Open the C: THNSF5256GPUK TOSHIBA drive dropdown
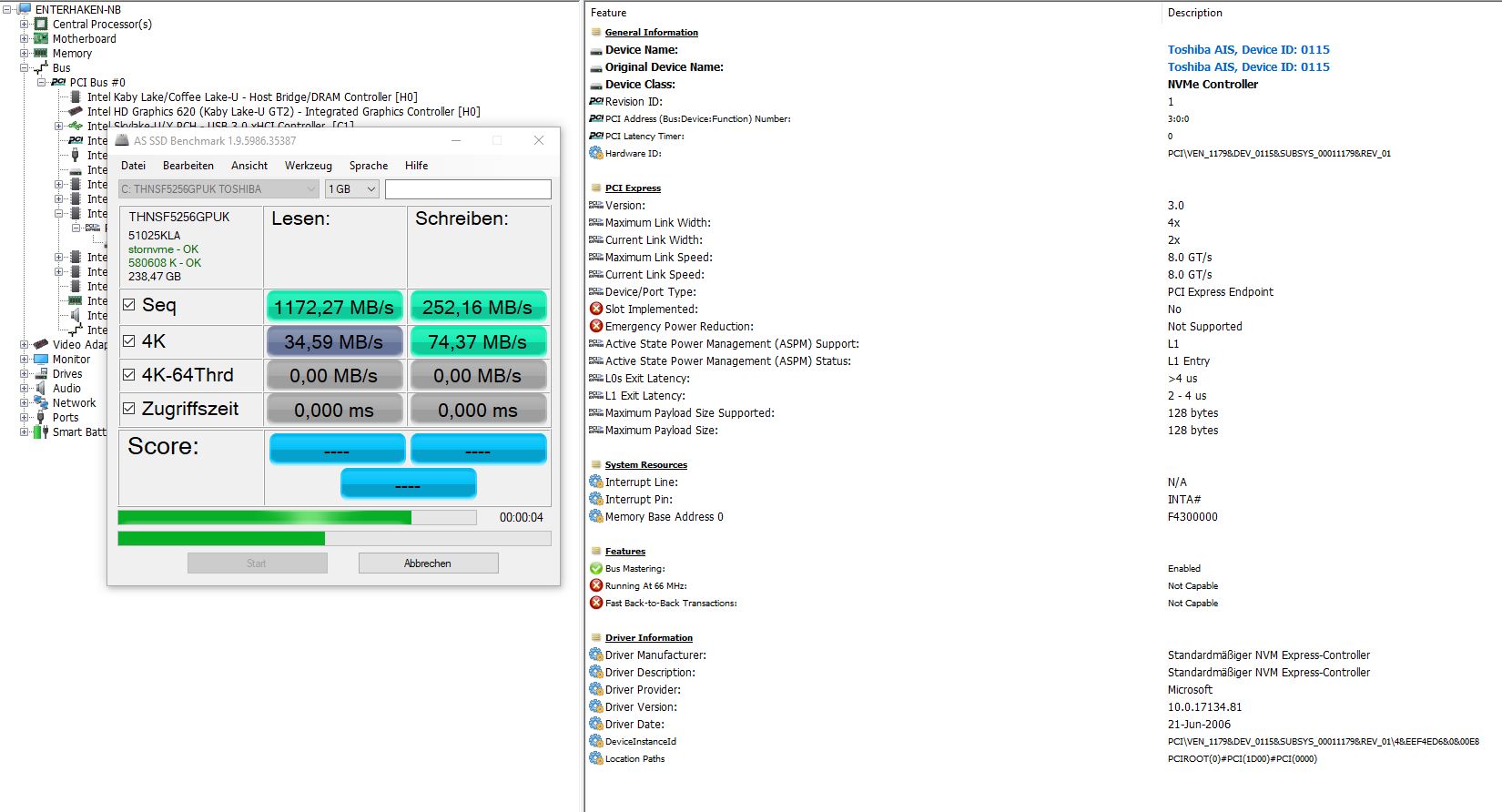This screenshot has width=1502, height=812. coord(218,188)
